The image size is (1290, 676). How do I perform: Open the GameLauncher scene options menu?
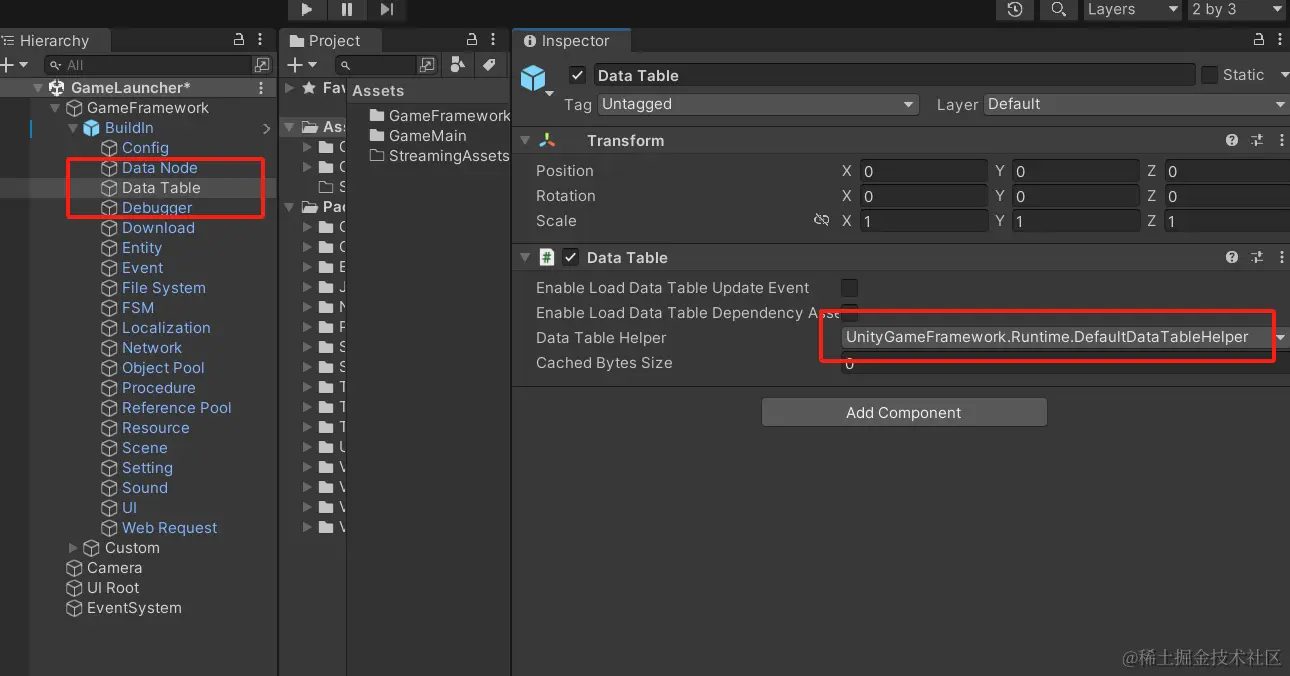tap(262, 88)
